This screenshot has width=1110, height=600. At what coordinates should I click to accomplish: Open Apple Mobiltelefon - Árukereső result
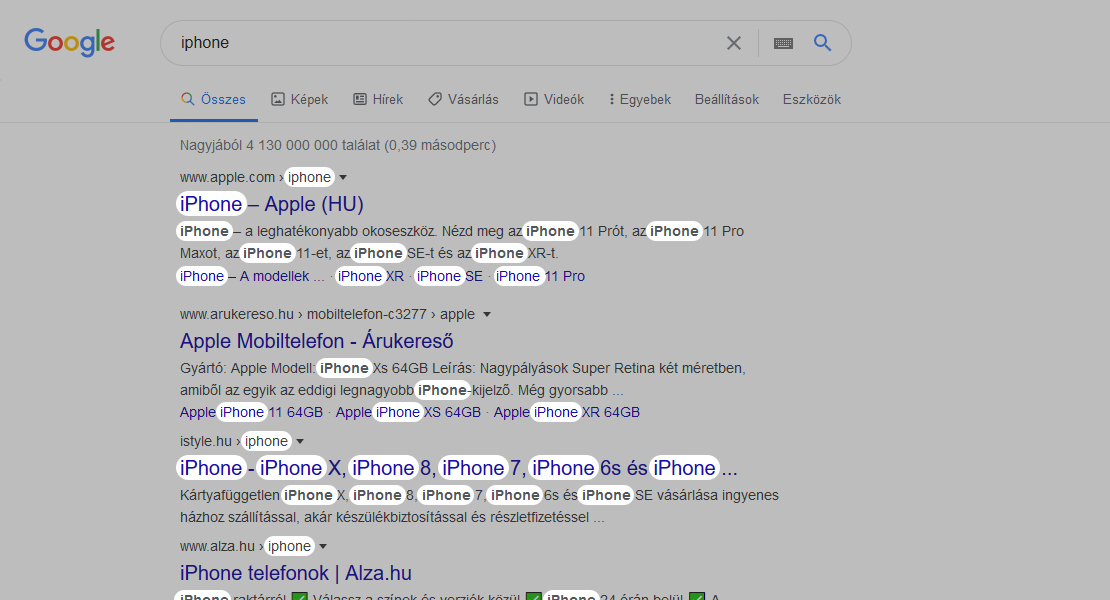(x=316, y=341)
